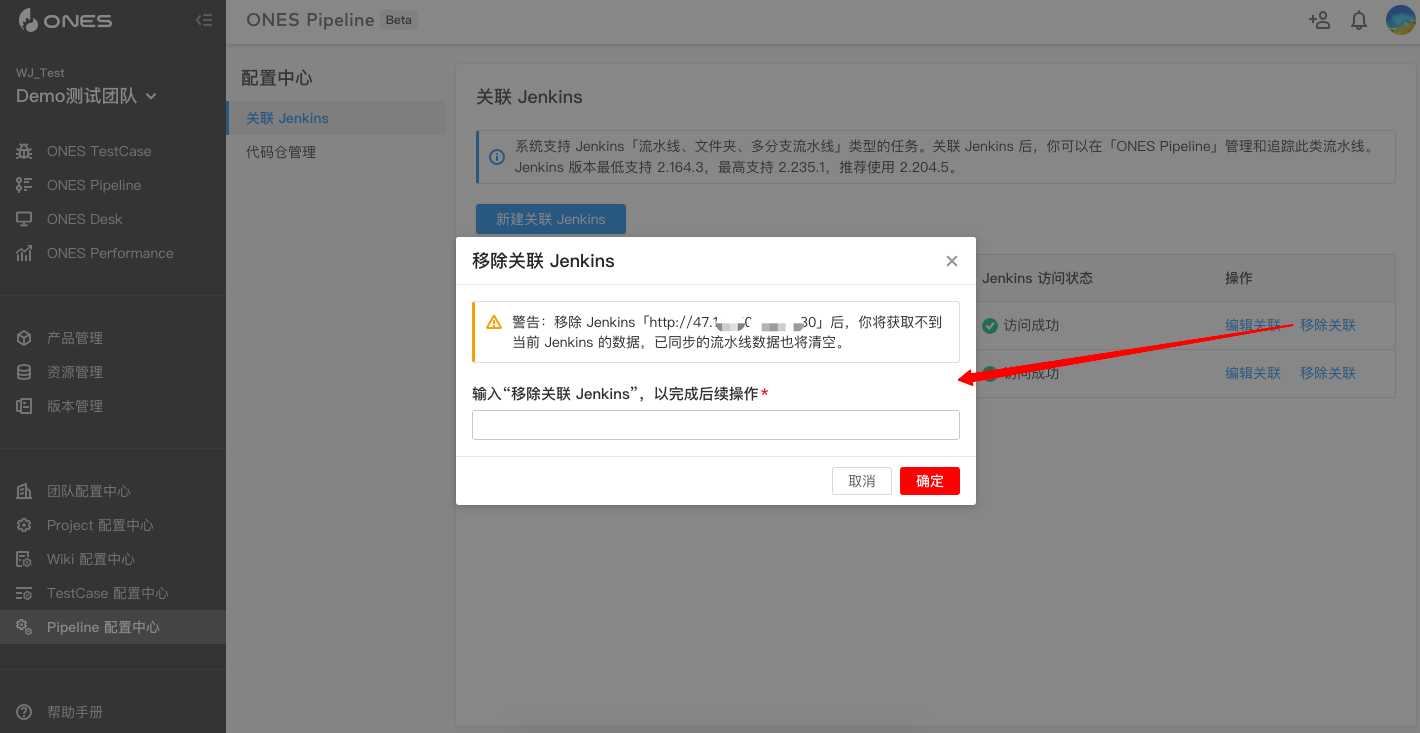Click the Jenkins 访问状态 column header
This screenshot has height=733, width=1420.
click(1037, 278)
